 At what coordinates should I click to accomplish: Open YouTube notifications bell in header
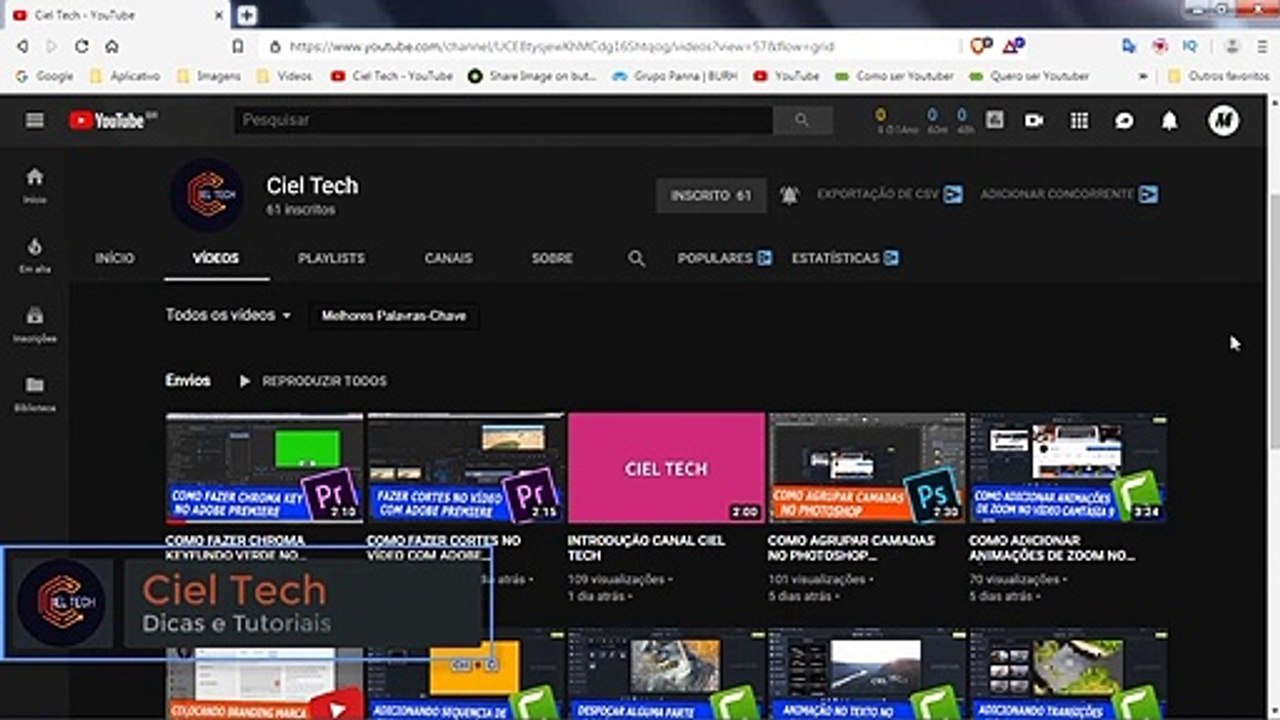point(1169,120)
